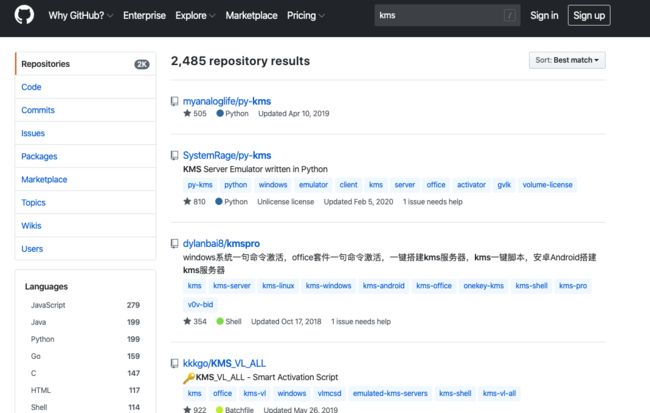Image resolution: width=650 pixels, height=413 pixels.
Task: Select the Repositories filter in sidebar
Action: 85,64
